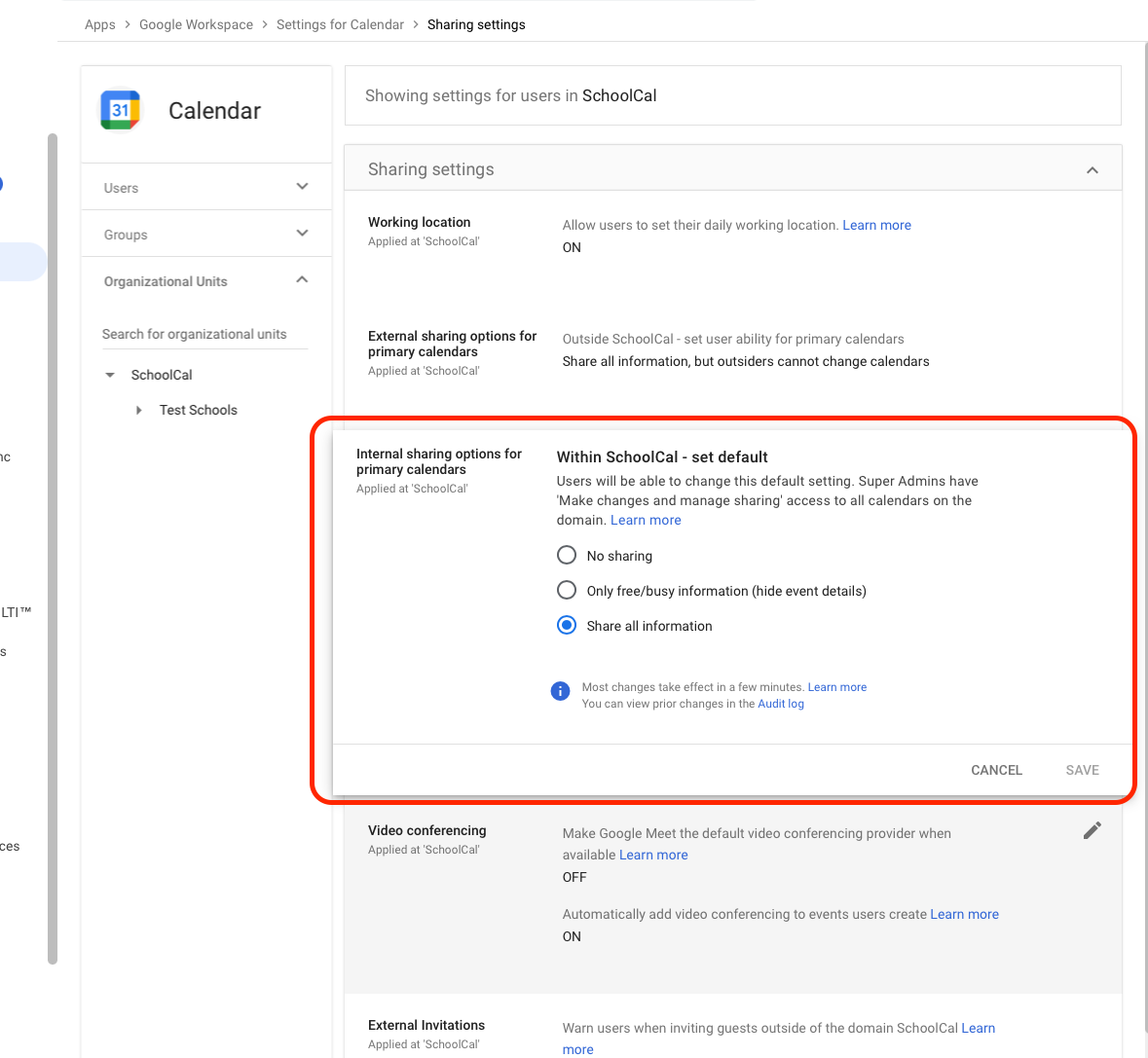Open Learn more for Google Meet default provider
The image size is (1148, 1058).
[653, 855]
